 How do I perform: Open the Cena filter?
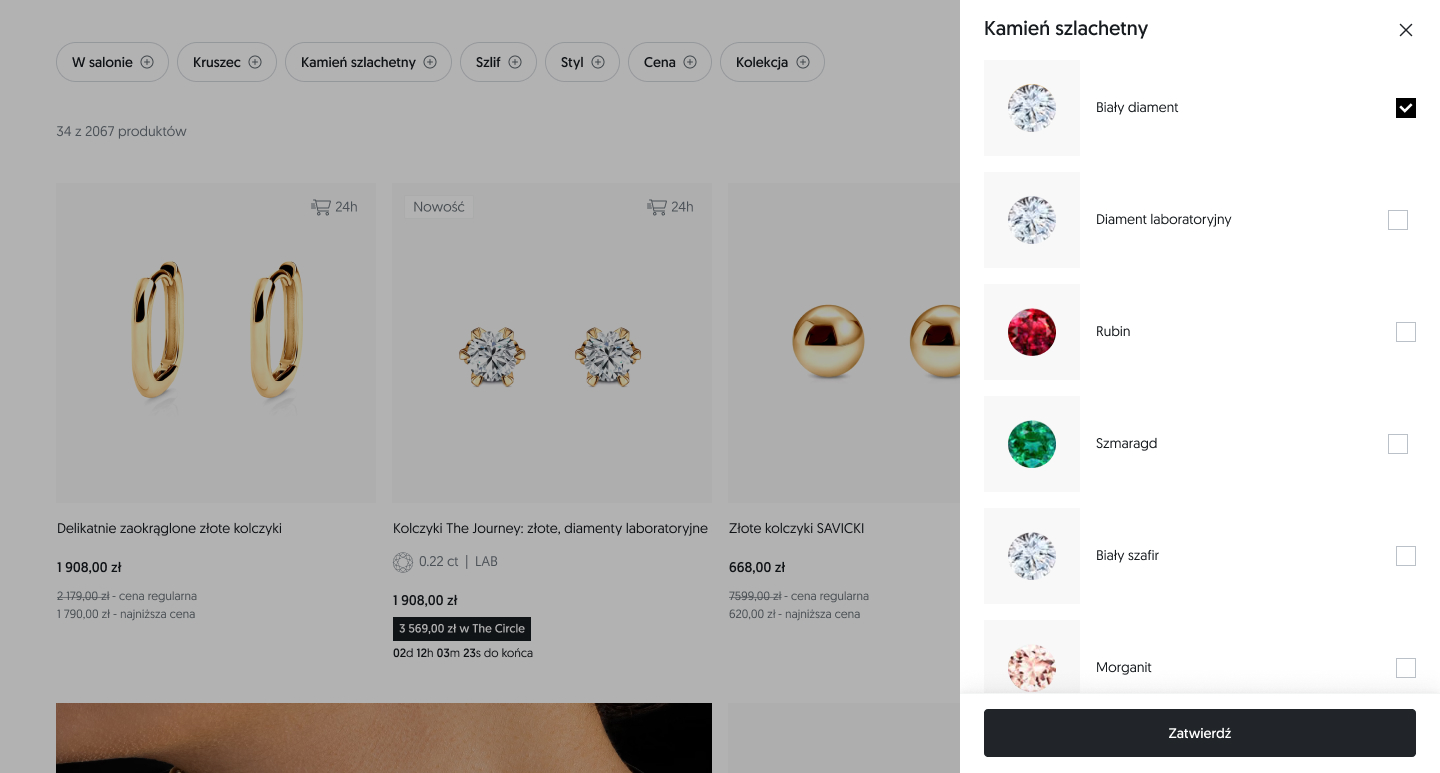[669, 62]
